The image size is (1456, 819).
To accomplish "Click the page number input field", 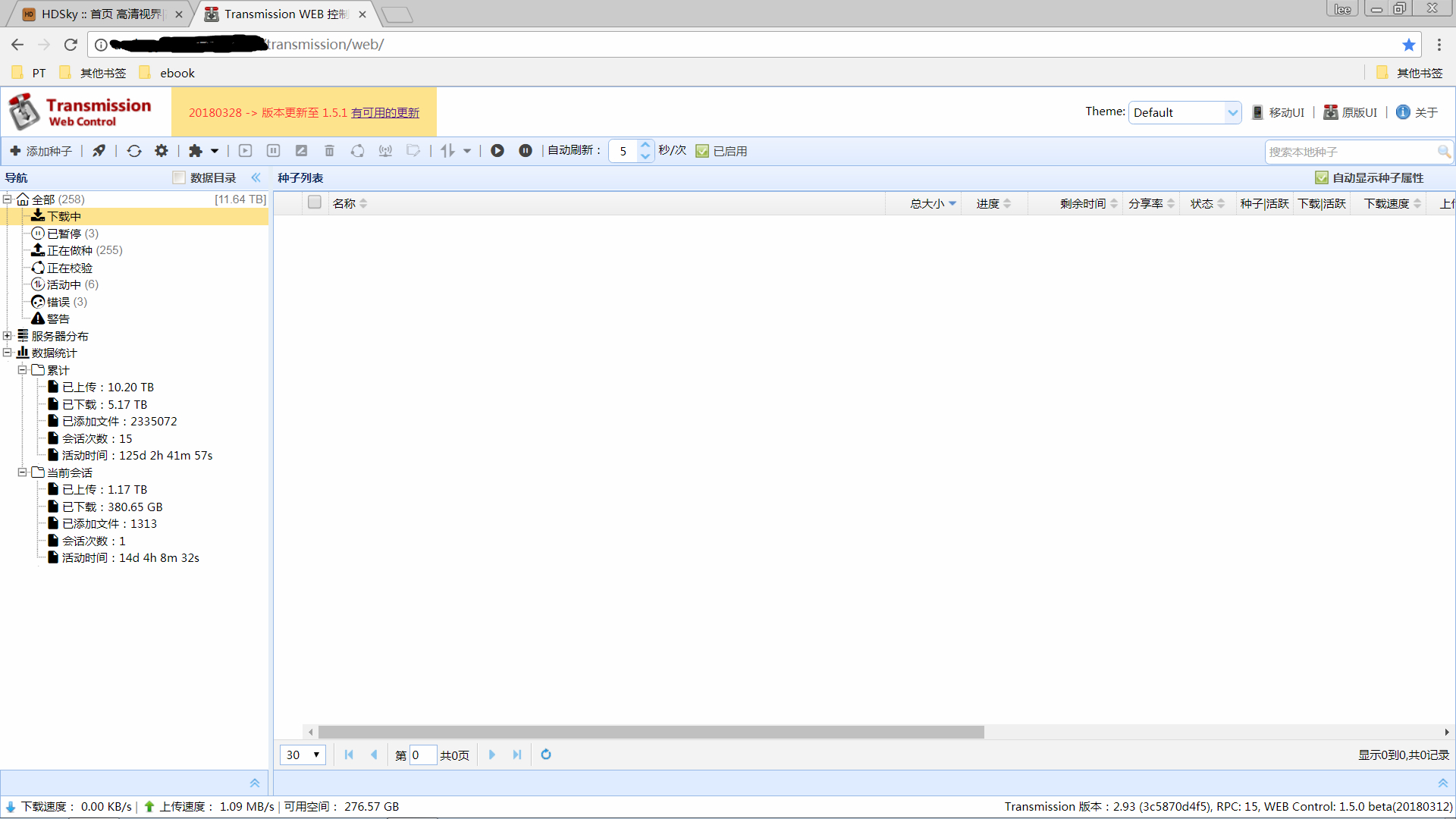I will (x=423, y=755).
